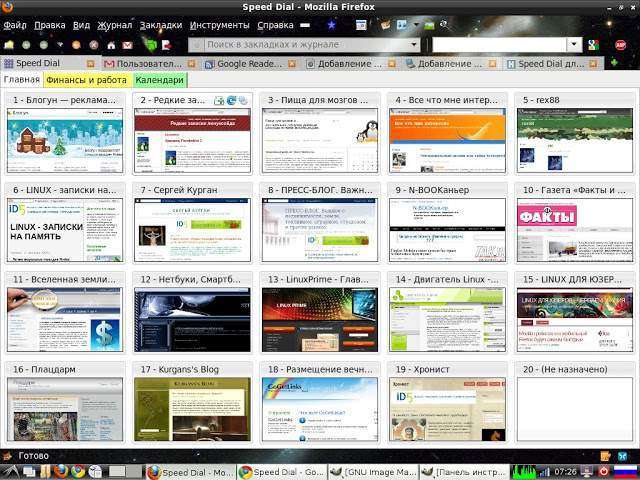Click the Stop loading icon
Image resolution: width=640 pixels, height=480 pixels.
coord(94,44)
